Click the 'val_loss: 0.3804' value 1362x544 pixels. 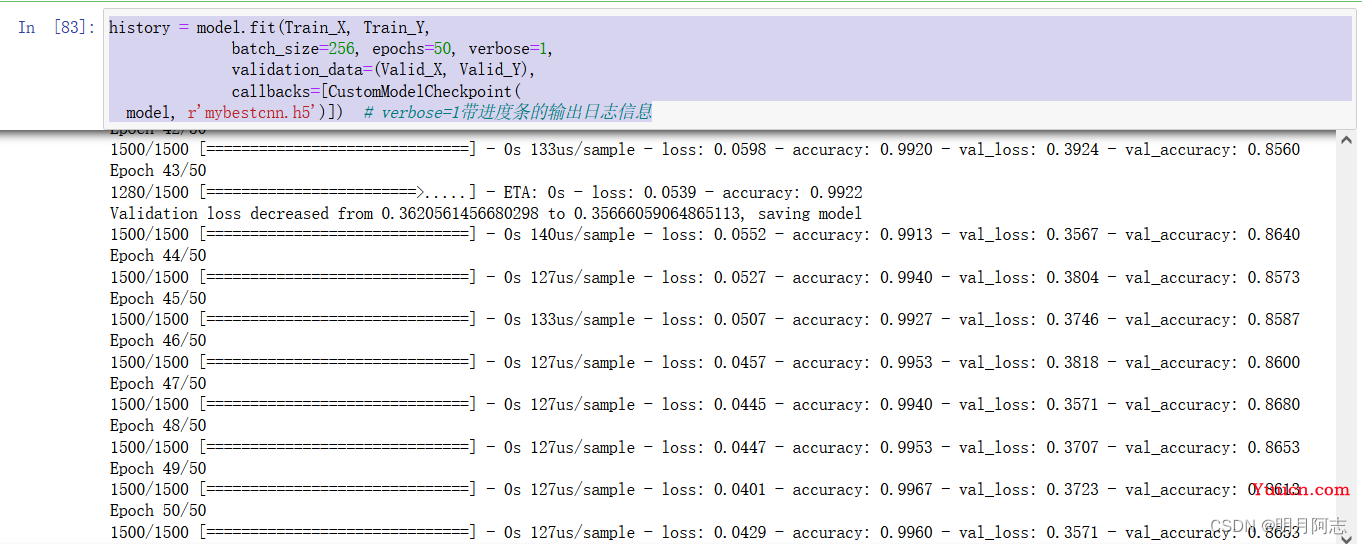click(x=1028, y=277)
